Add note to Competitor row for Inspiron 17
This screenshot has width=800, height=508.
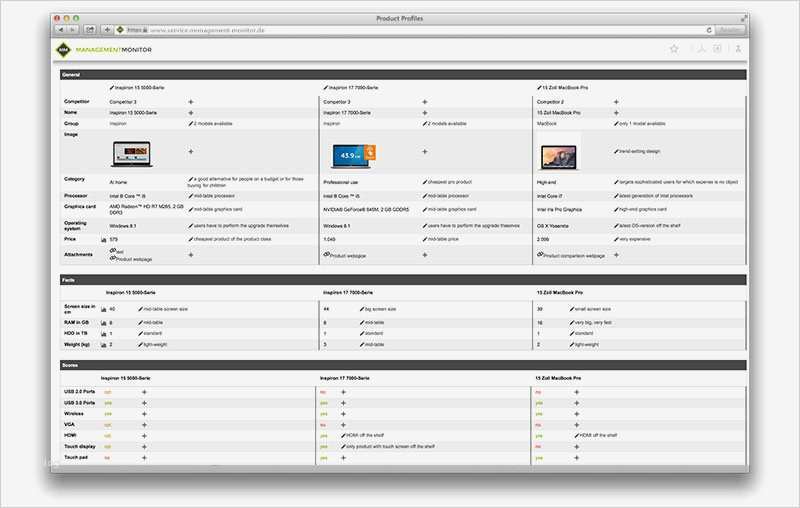[x=424, y=102]
